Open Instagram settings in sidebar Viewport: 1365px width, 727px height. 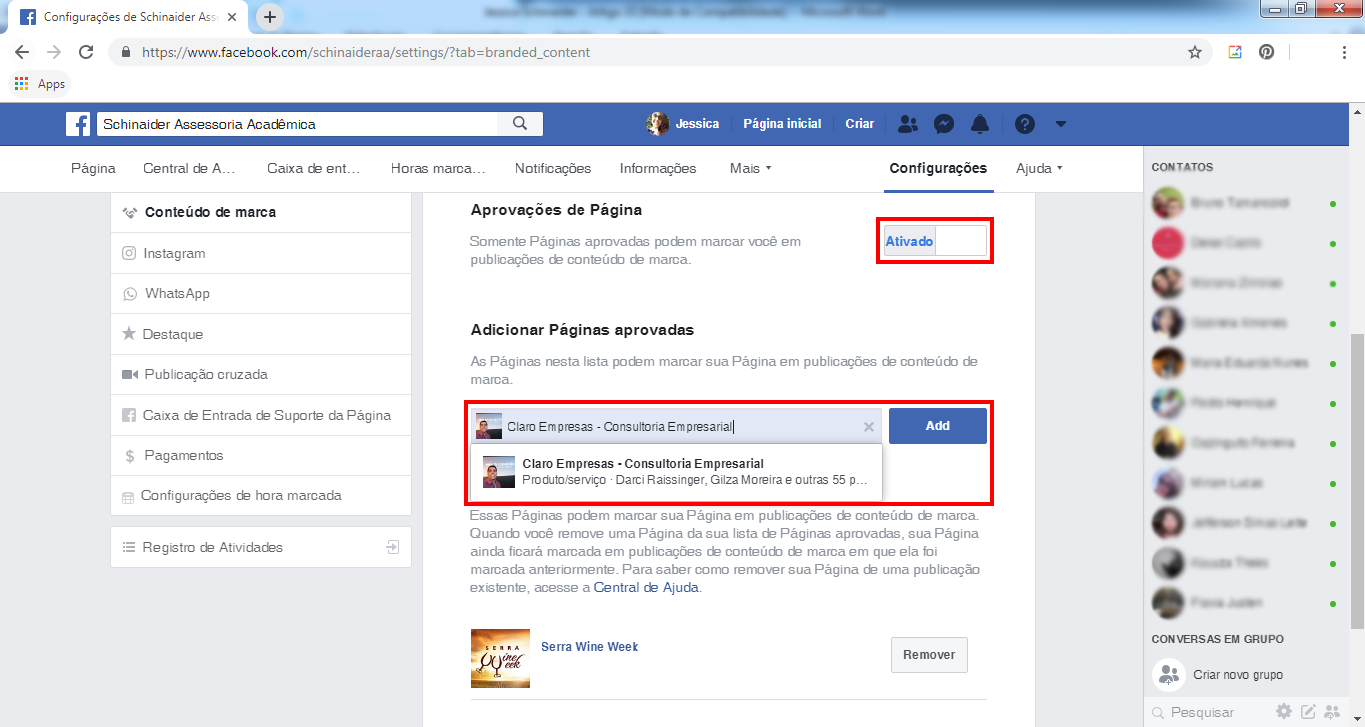[261, 253]
